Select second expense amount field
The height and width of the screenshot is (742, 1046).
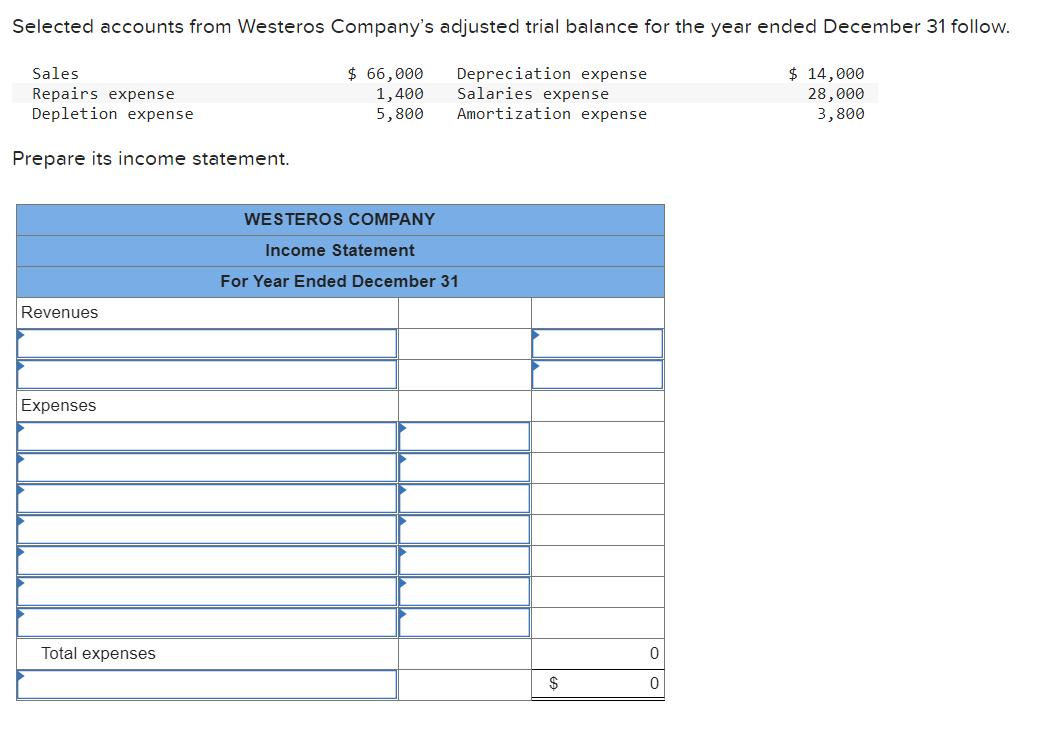pos(464,468)
